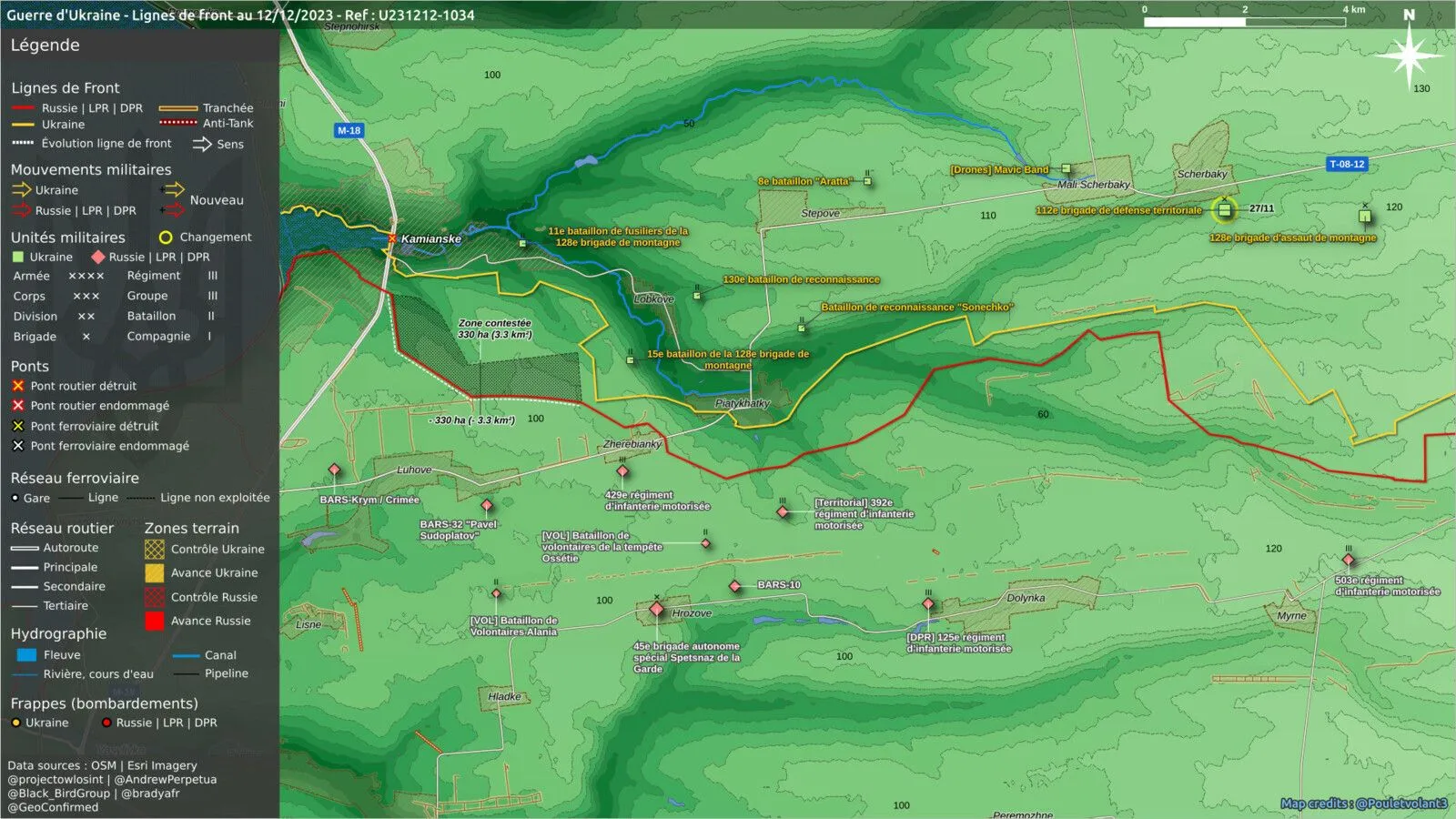Select the 45e brigade Spetsnaz red diamond at Hrozove
The image size is (1456, 819).
(656, 609)
